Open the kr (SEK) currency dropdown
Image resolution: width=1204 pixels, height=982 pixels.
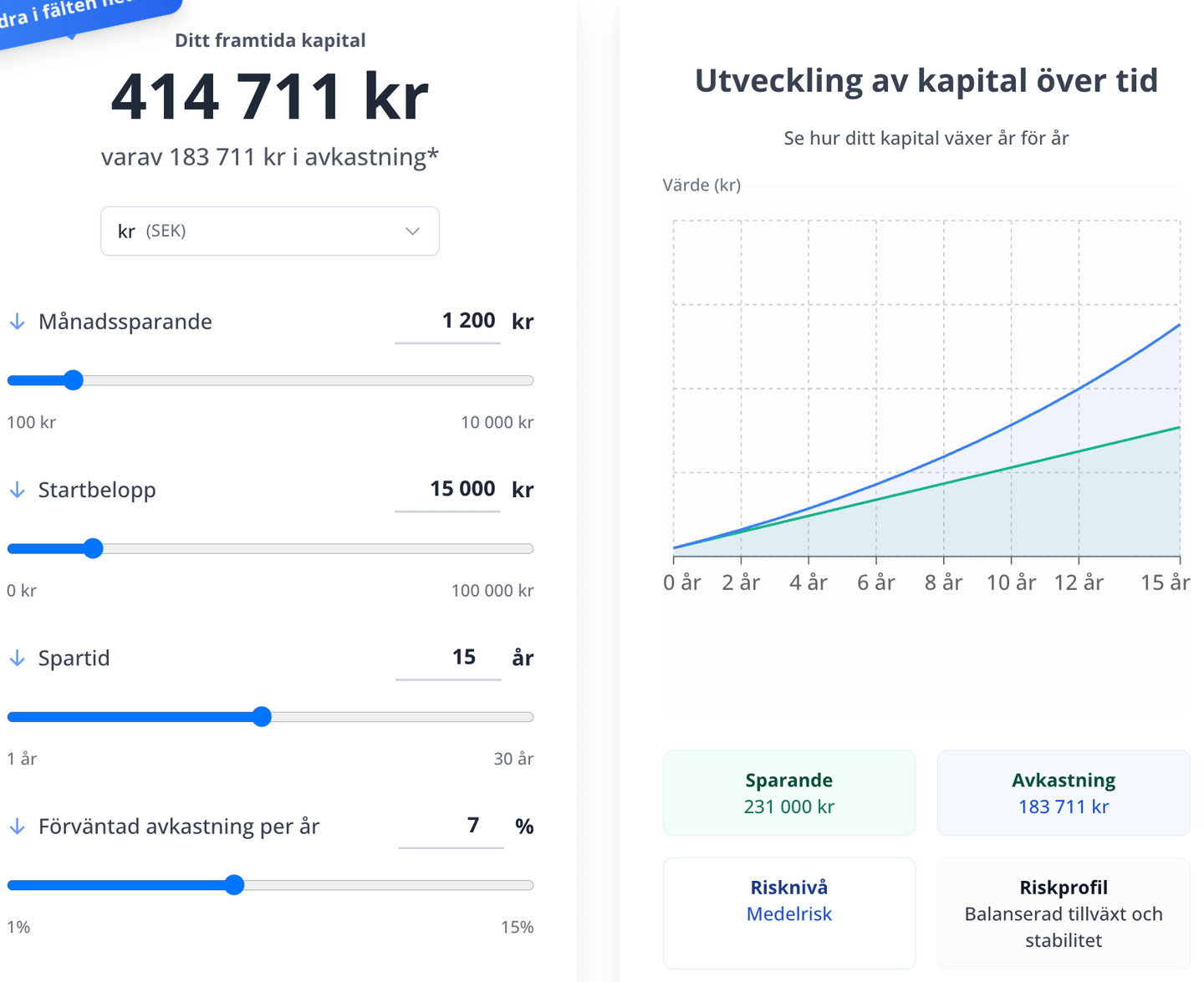(x=270, y=231)
